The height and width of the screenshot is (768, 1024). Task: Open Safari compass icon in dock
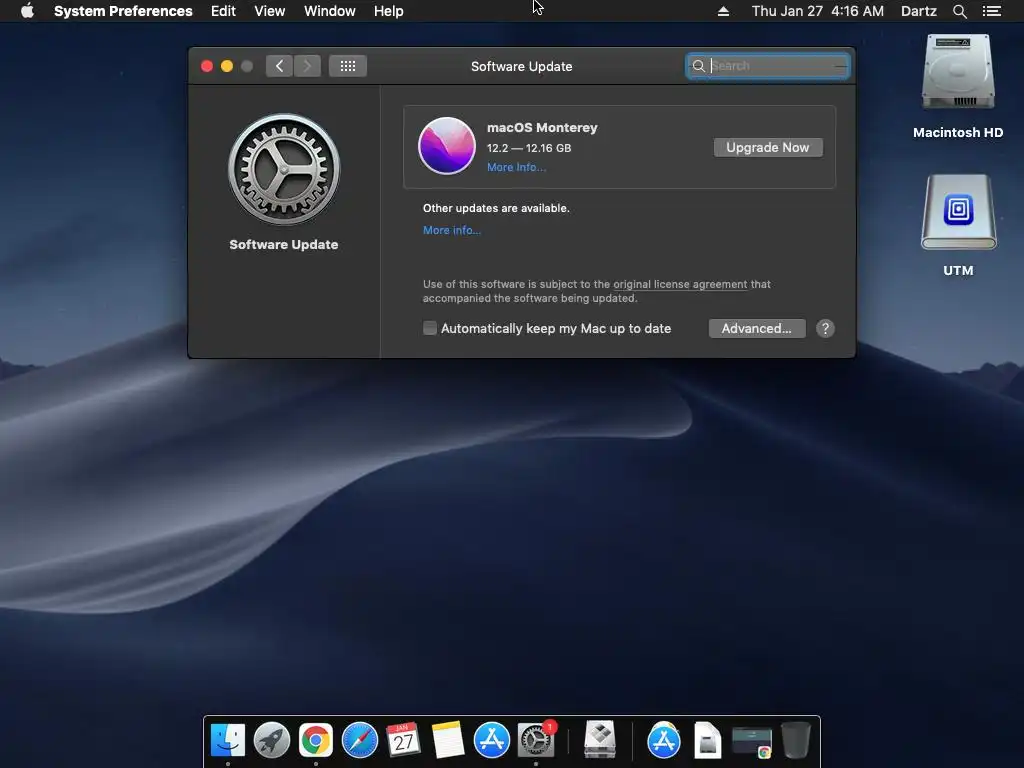pos(360,741)
